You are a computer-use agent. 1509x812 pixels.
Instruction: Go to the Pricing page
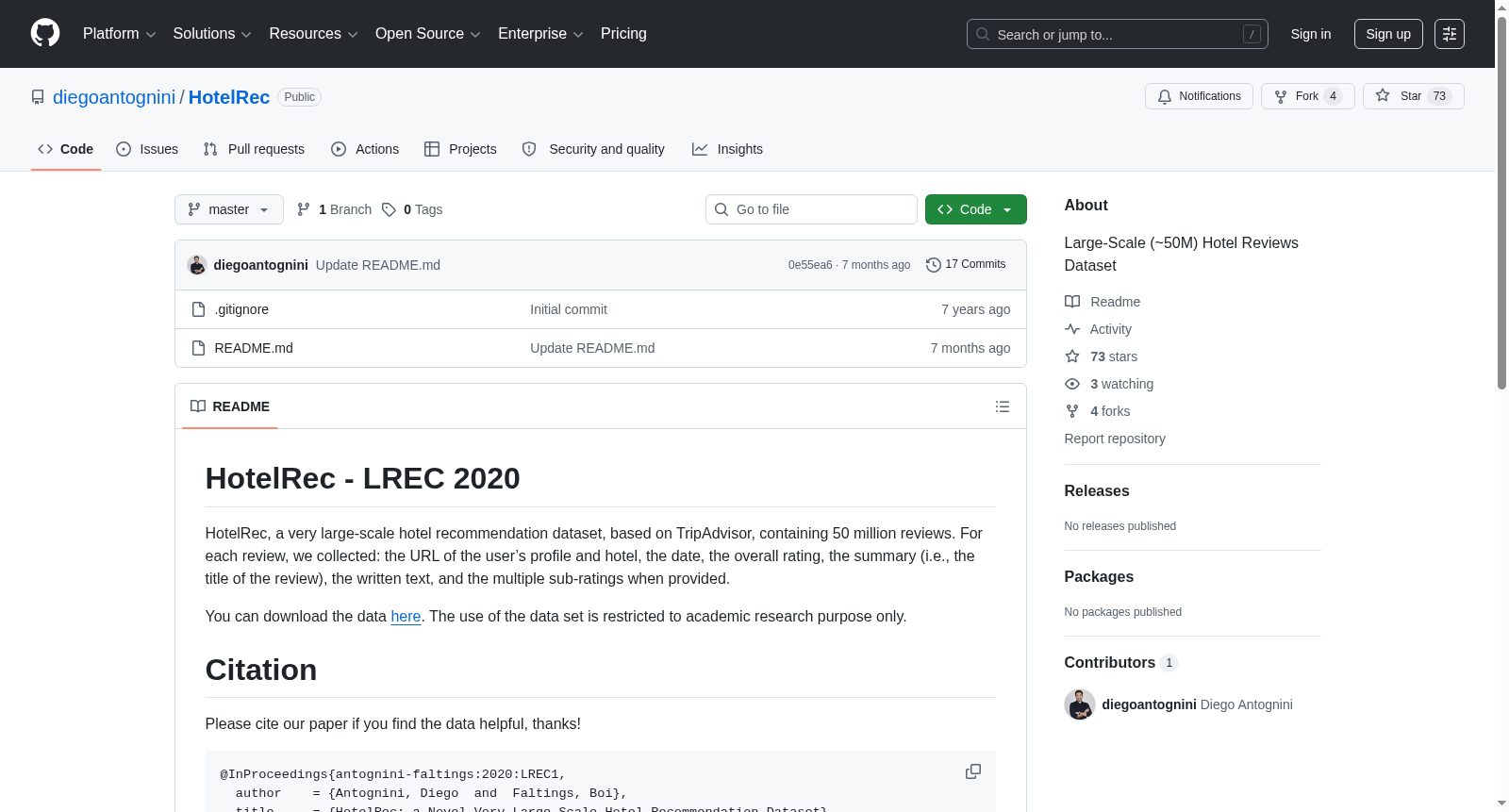(x=623, y=34)
